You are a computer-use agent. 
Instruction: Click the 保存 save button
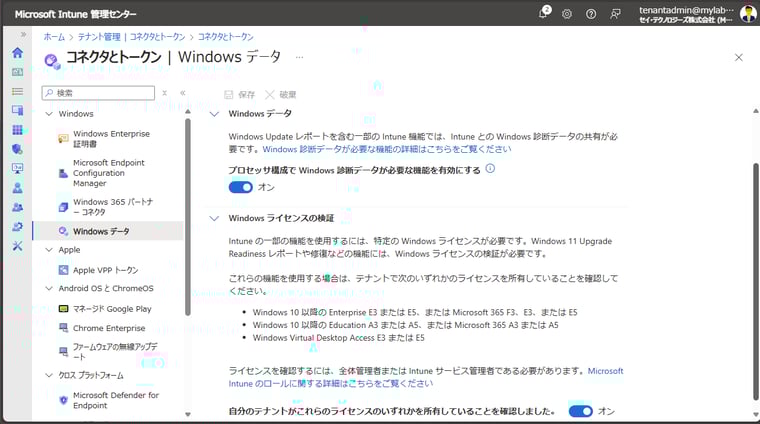tap(239, 94)
